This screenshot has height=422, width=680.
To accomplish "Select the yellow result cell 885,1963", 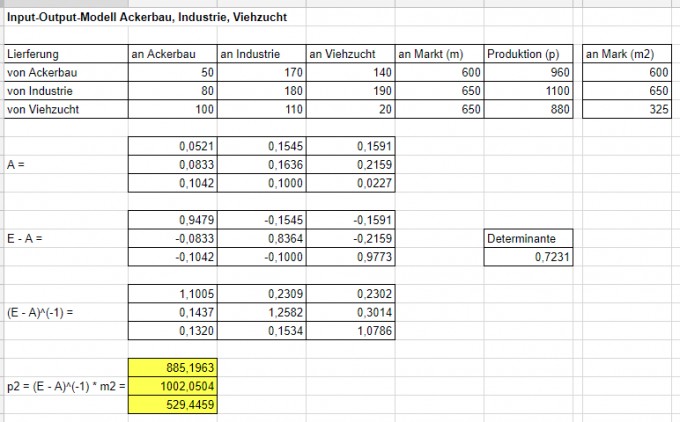I will pos(173,368).
